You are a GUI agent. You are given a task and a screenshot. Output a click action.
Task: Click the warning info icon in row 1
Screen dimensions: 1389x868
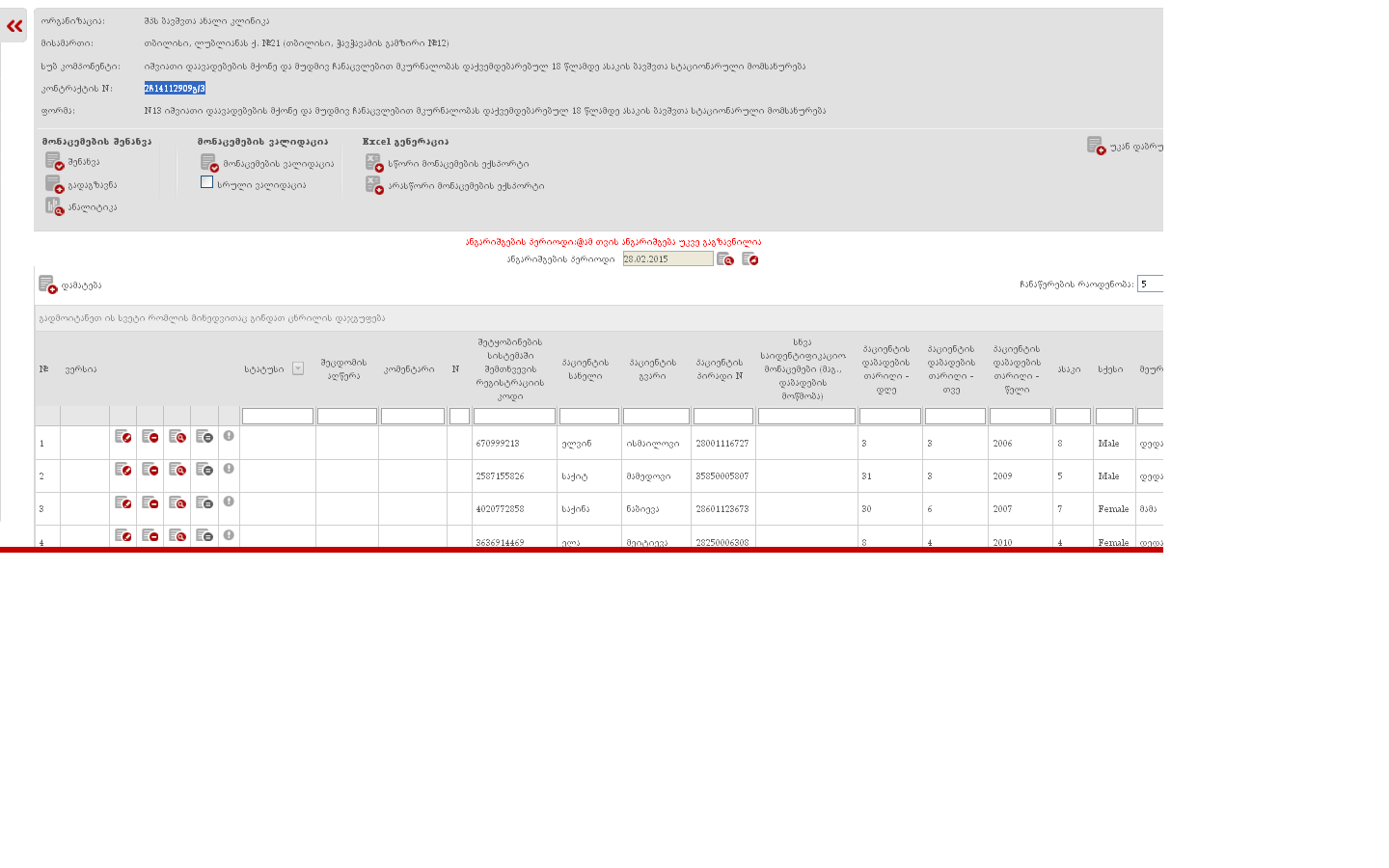click(x=229, y=436)
